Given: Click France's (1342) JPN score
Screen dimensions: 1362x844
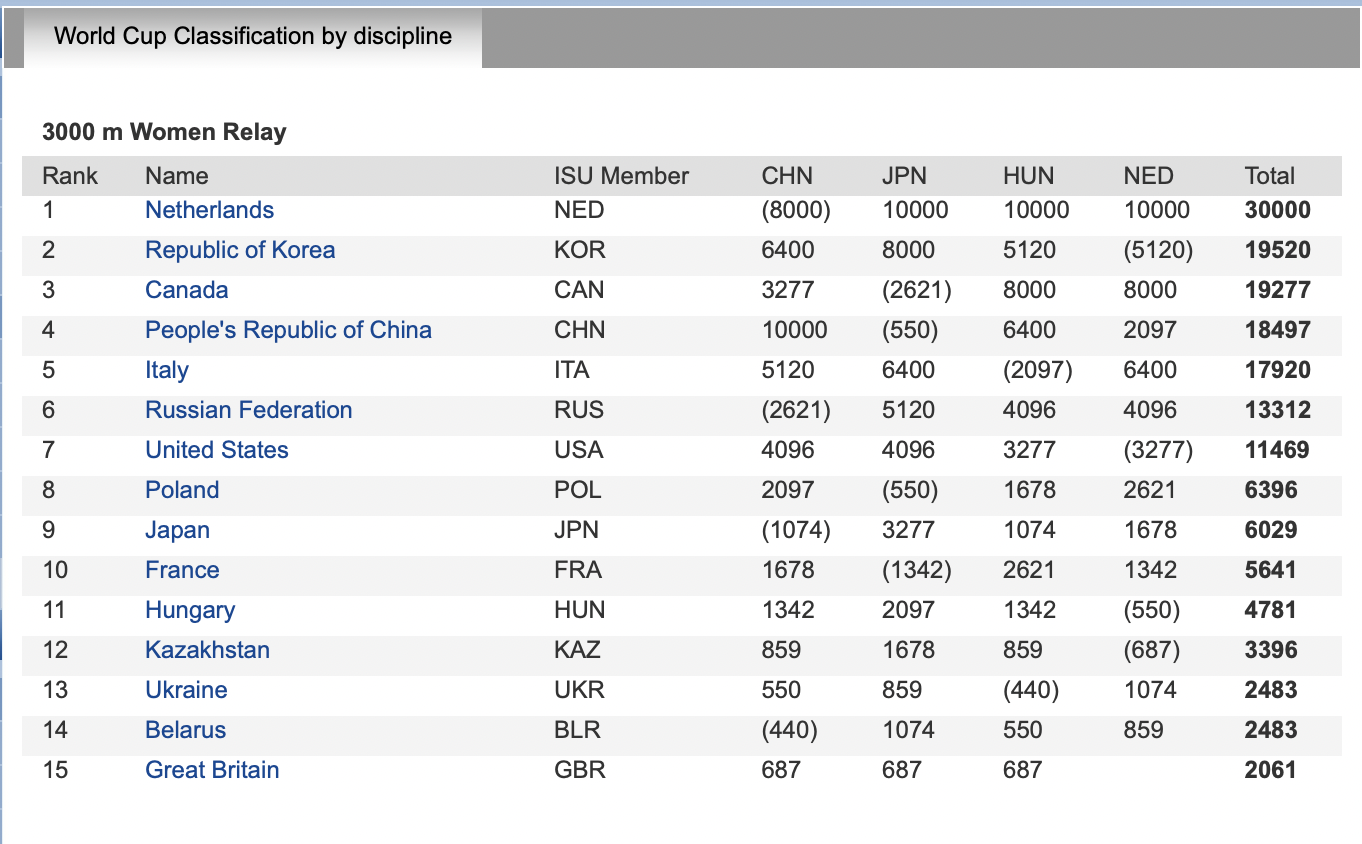Looking at the screenshot, I should click(916, 570).
